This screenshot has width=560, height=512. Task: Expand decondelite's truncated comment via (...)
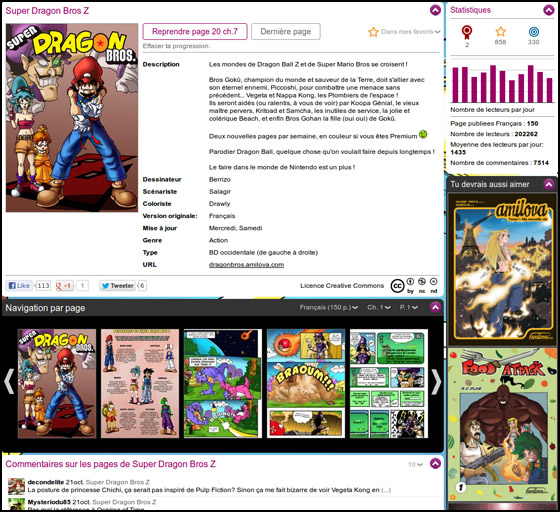point(386,490)
